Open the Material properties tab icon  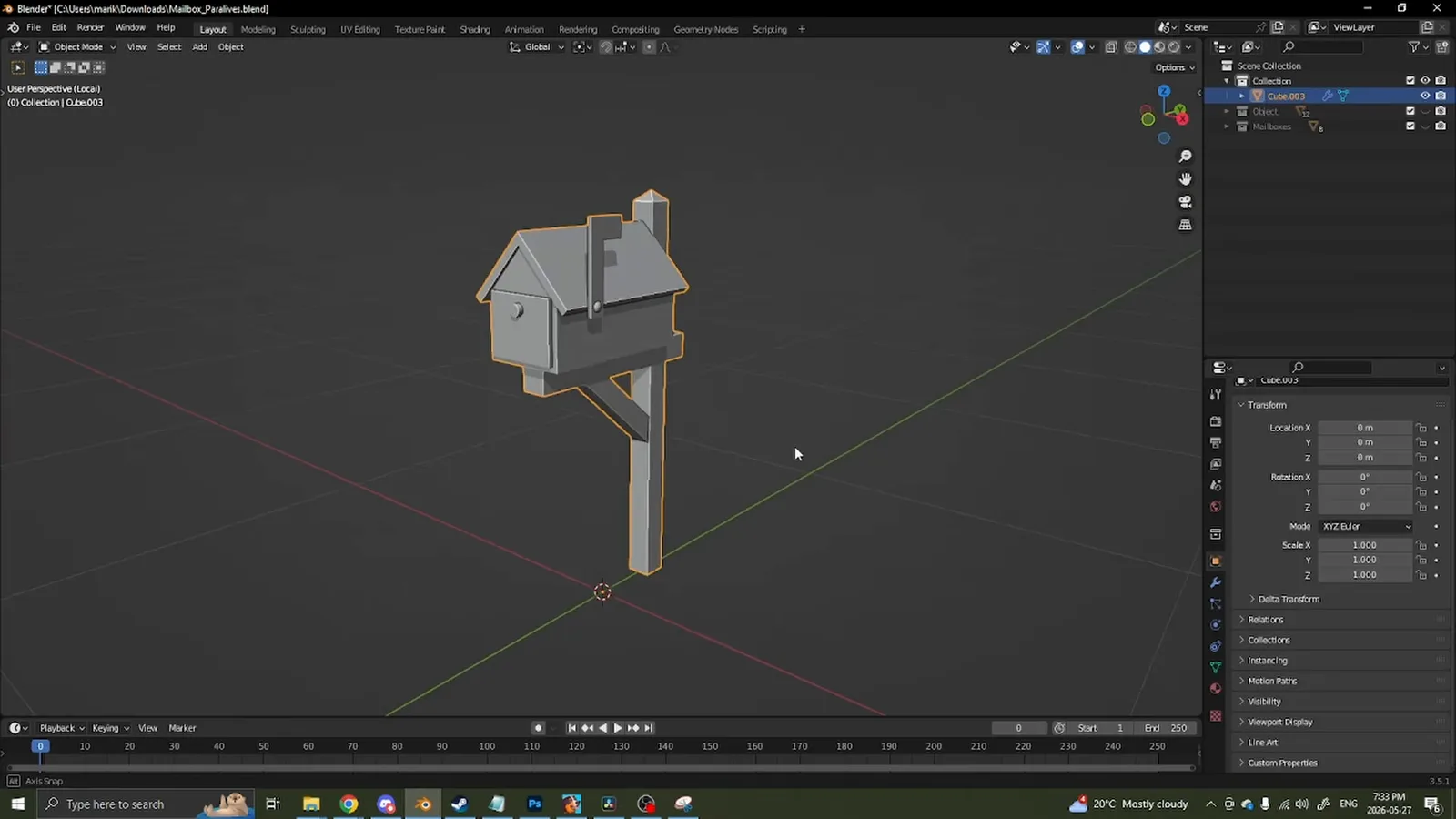[x=1216, y=689]
